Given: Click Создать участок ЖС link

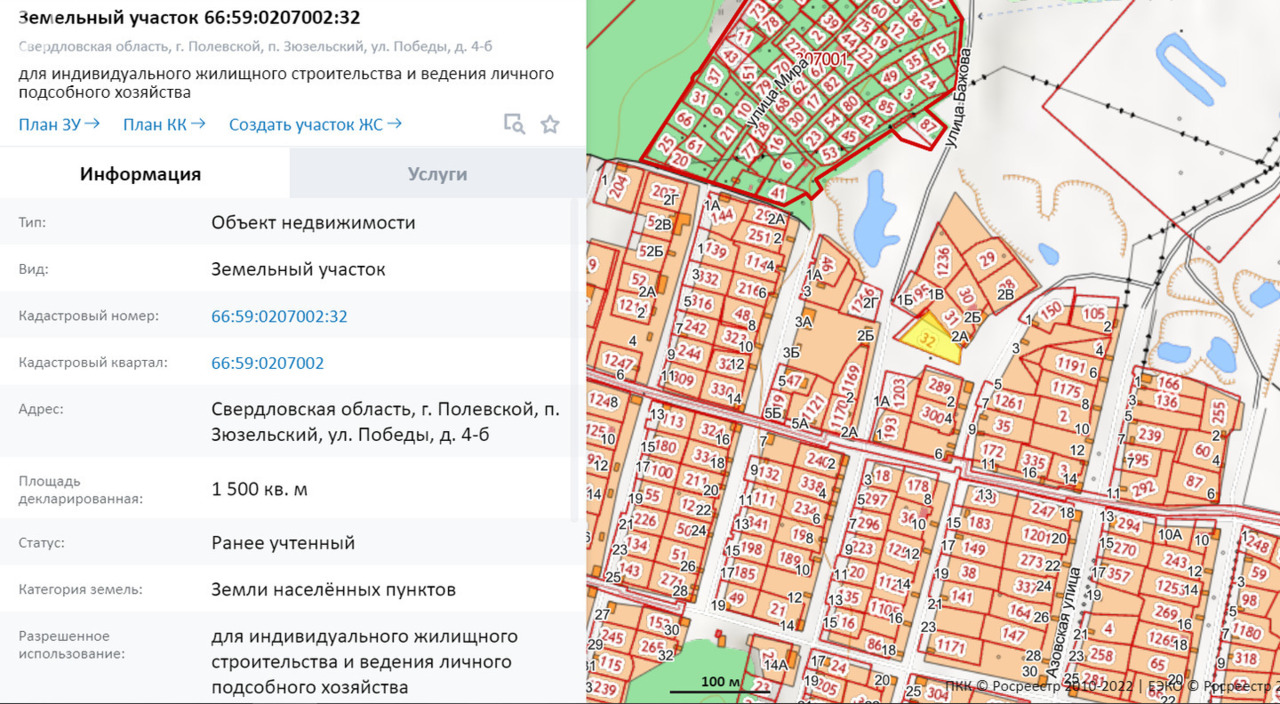Looking at the screenshot, I should 315,124.
